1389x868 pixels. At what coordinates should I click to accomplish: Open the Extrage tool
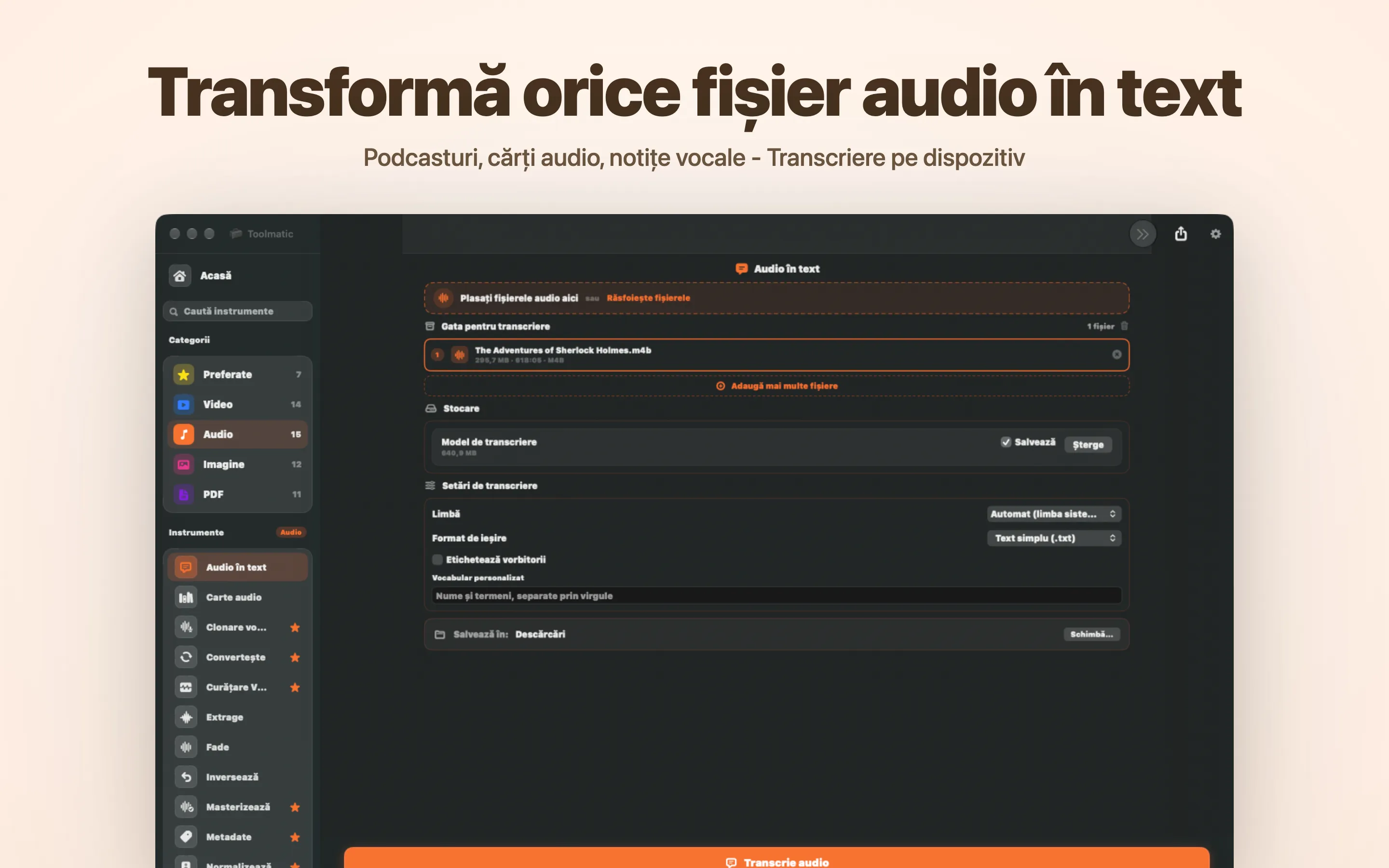238,717
